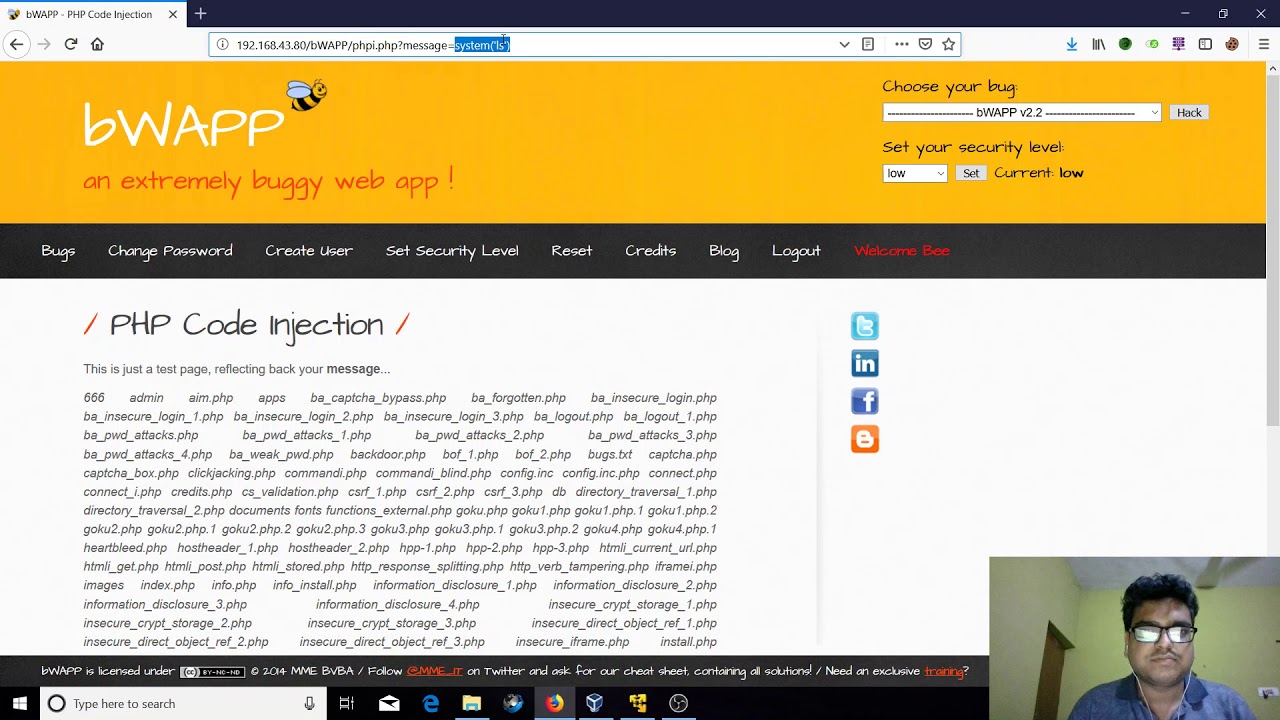
Task: Click the Welcome Bee text
Action: (x=902, y=251)
